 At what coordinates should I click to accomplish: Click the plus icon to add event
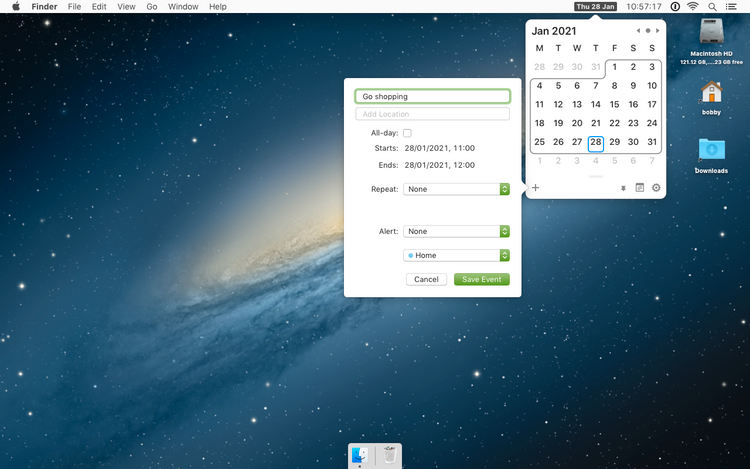tap(536, 187)
